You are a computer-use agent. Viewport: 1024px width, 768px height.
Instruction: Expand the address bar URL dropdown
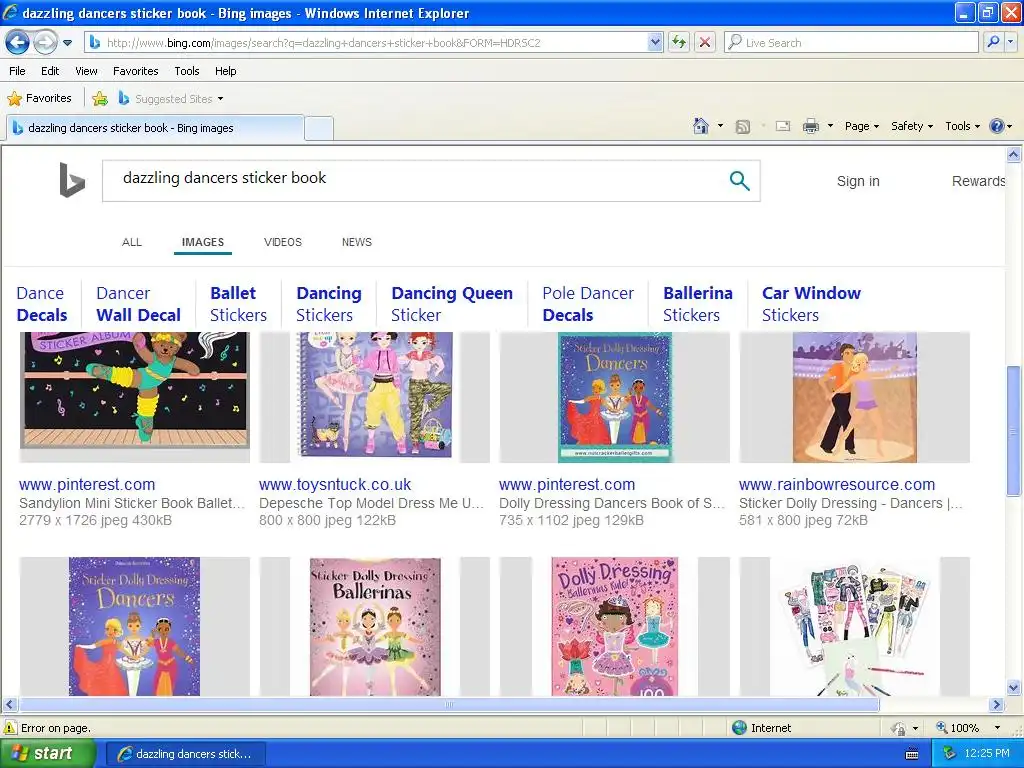[x=655, y=42]
